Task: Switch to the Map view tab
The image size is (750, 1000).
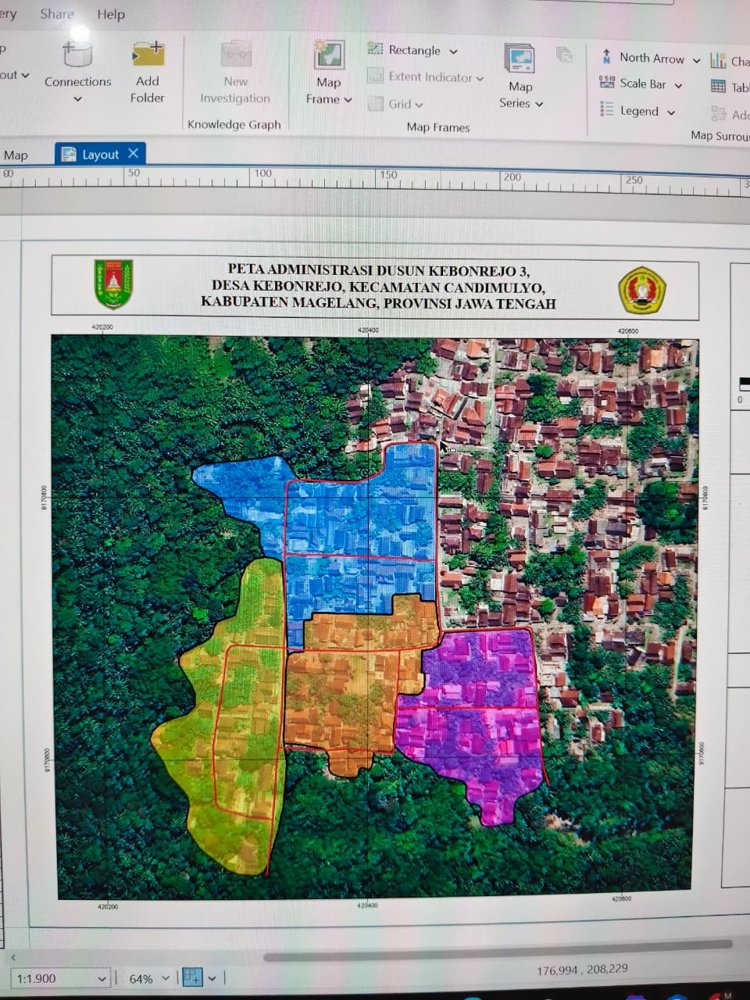Action: (x=15, y=155)
